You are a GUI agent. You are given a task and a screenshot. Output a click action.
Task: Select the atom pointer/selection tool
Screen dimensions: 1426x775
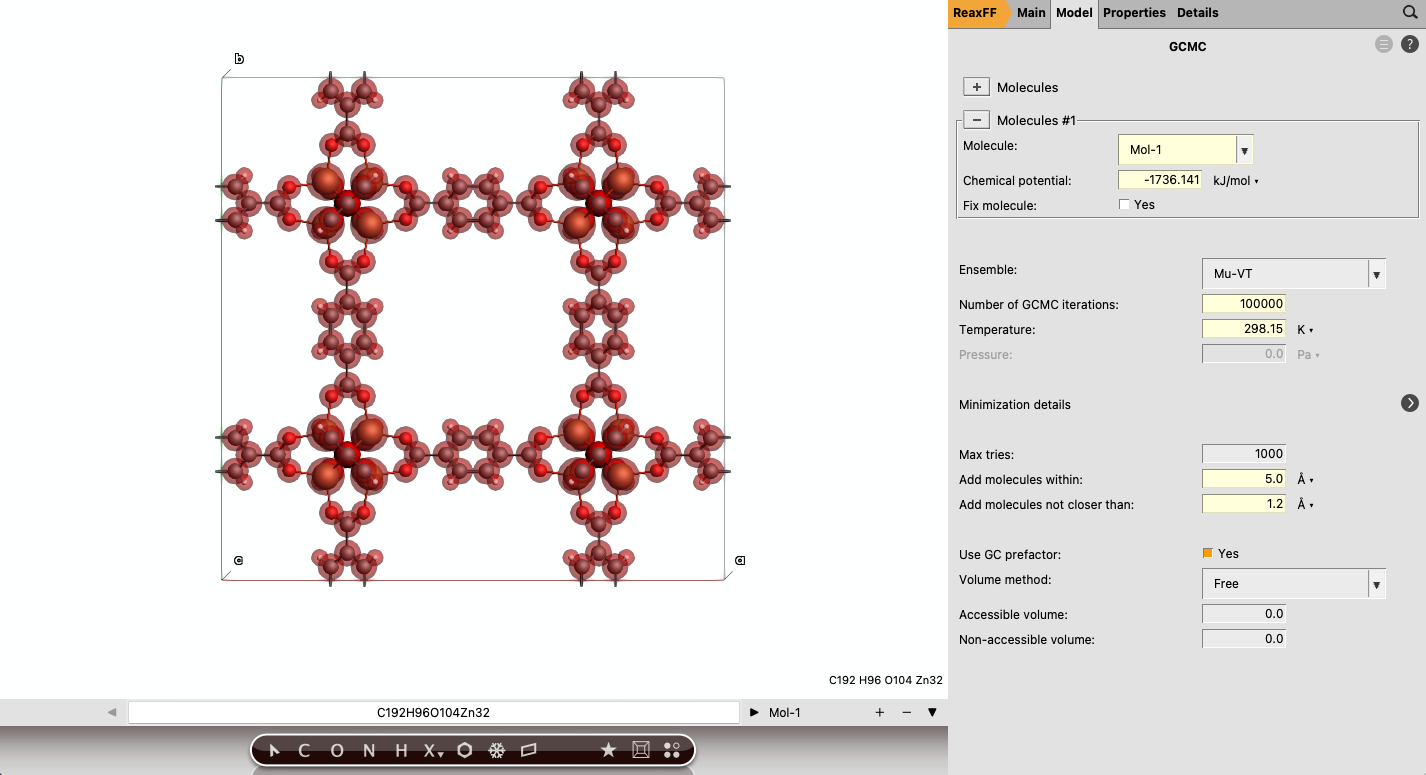coord(272,750)
